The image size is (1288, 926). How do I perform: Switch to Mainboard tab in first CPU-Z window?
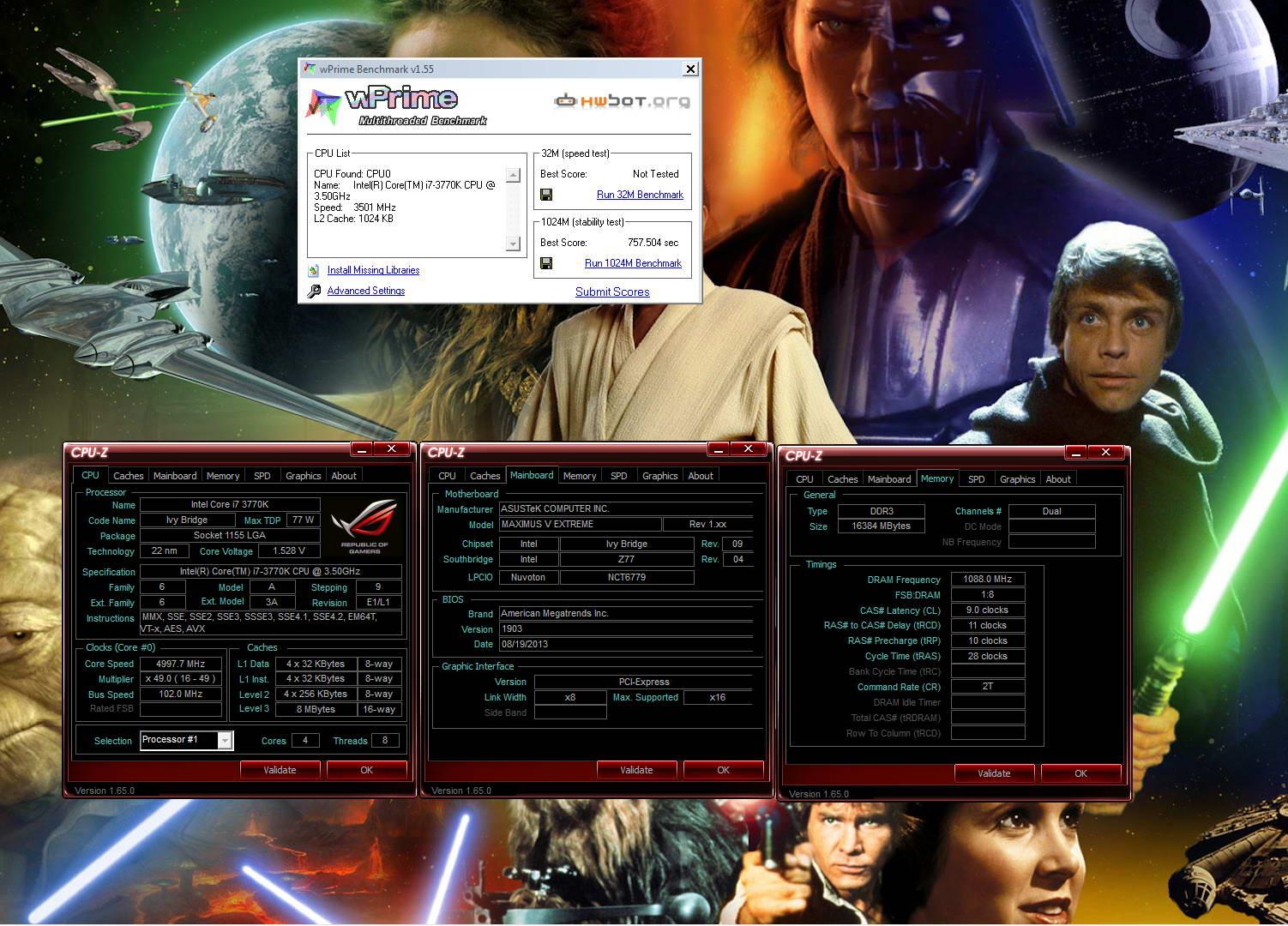pyautogui.click(x=175, y=476)
